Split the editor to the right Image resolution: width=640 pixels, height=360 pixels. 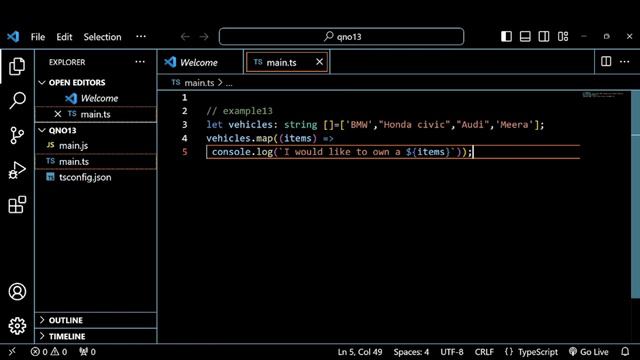[x=606, y=61]
